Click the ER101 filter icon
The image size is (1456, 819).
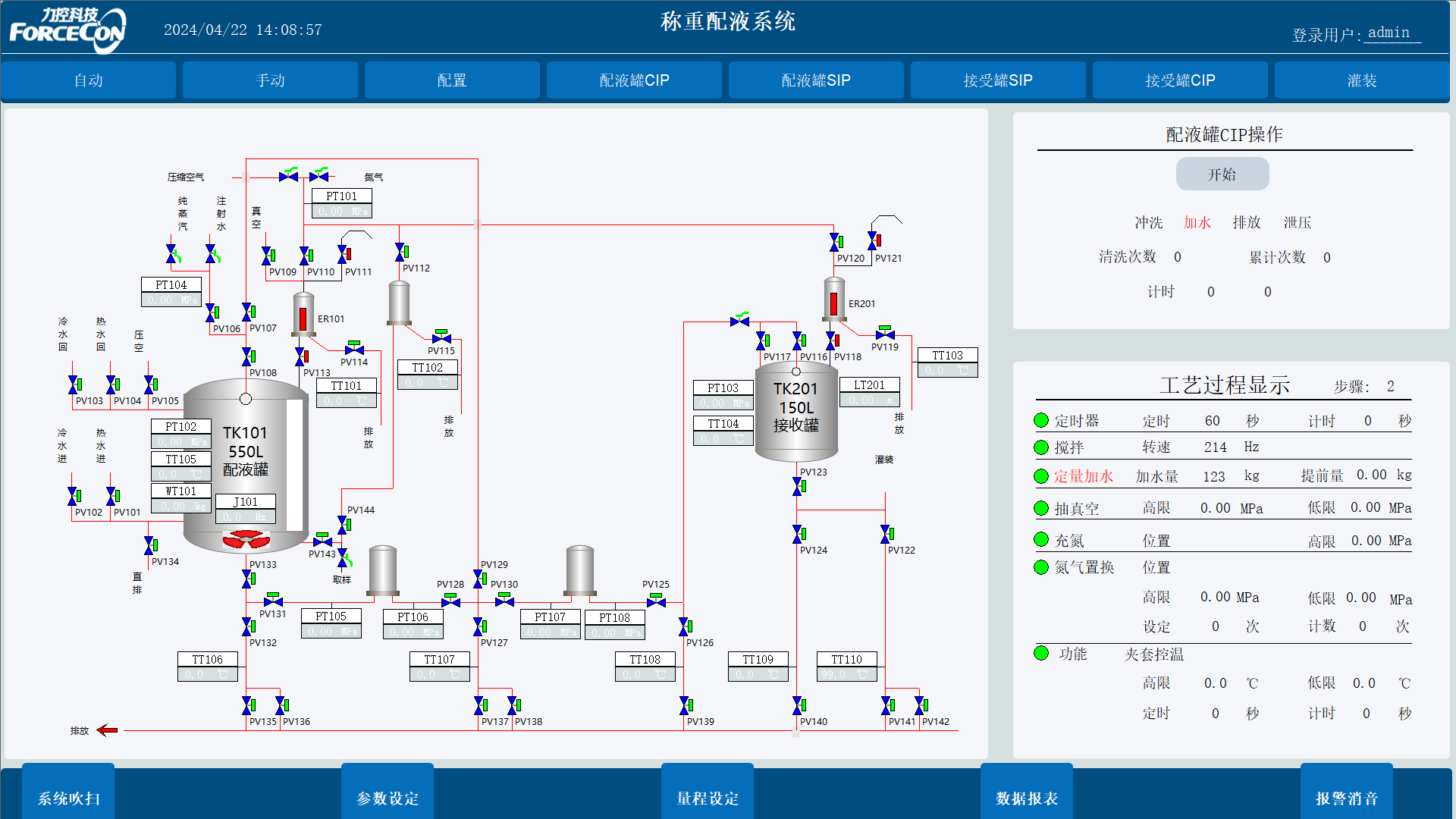[x=303, y=314]
